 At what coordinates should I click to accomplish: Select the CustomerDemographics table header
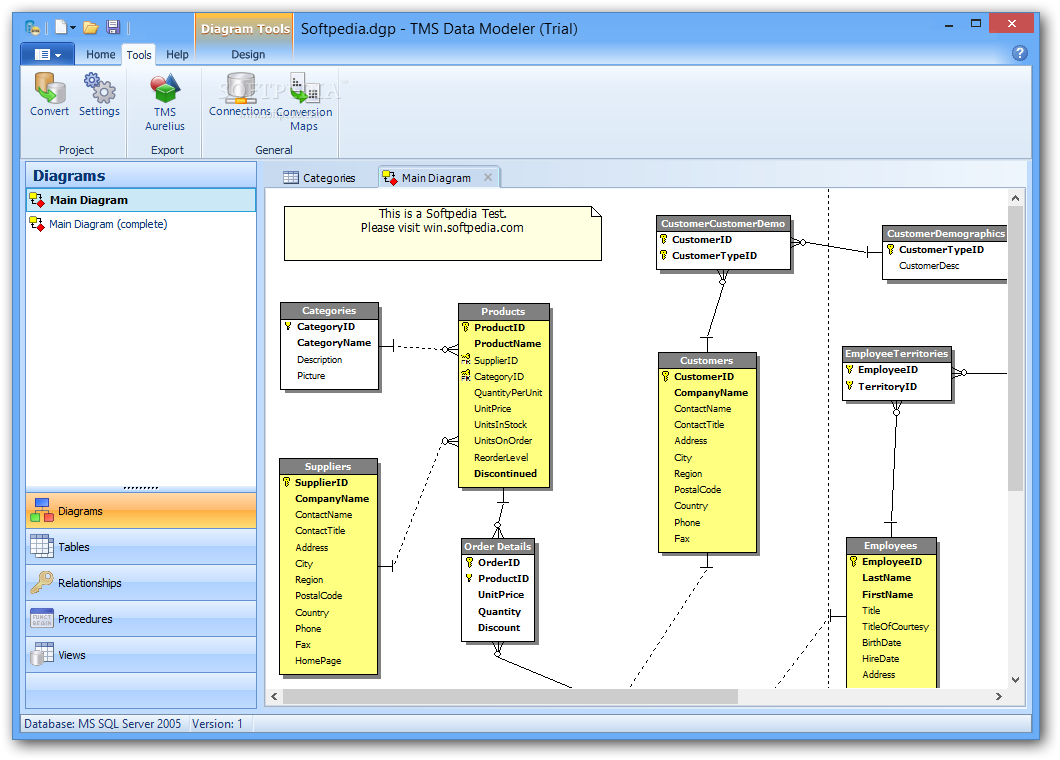coord(945,233)
